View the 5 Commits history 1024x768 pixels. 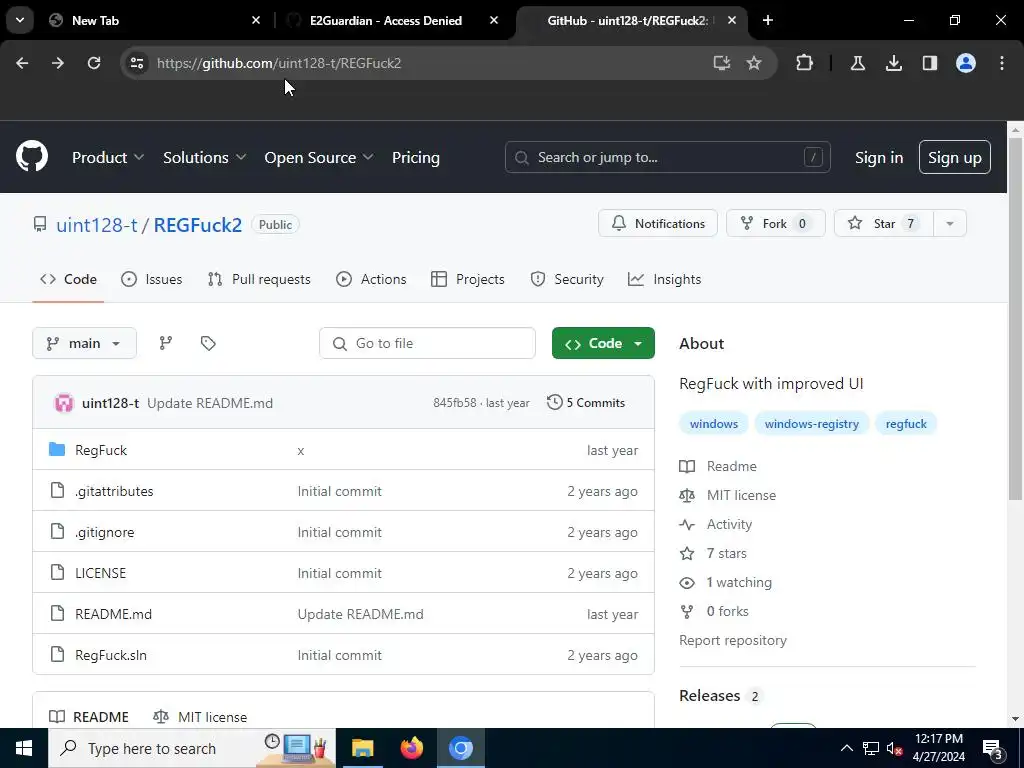[586, 402]
